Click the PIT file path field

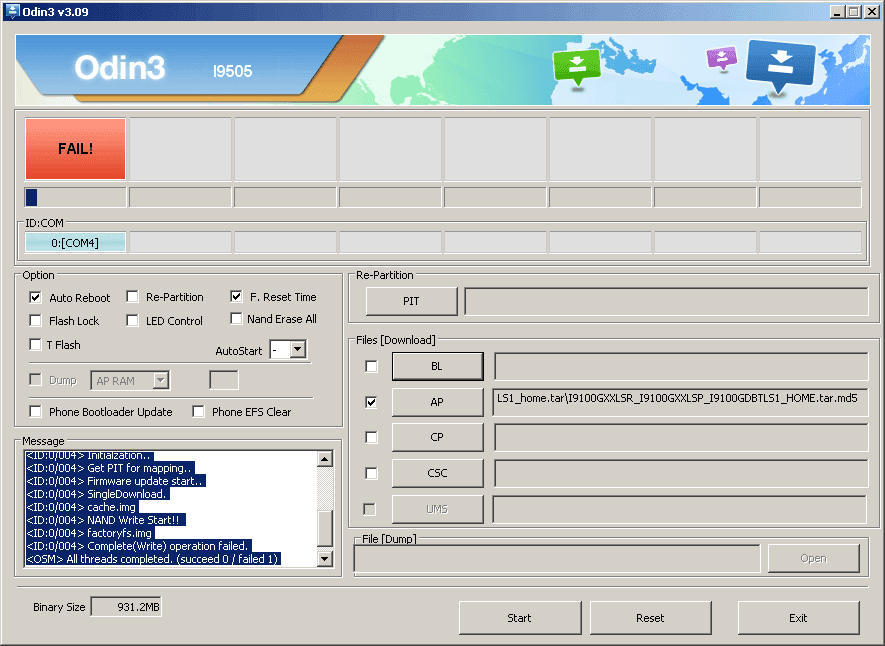(x=666, y=301)
